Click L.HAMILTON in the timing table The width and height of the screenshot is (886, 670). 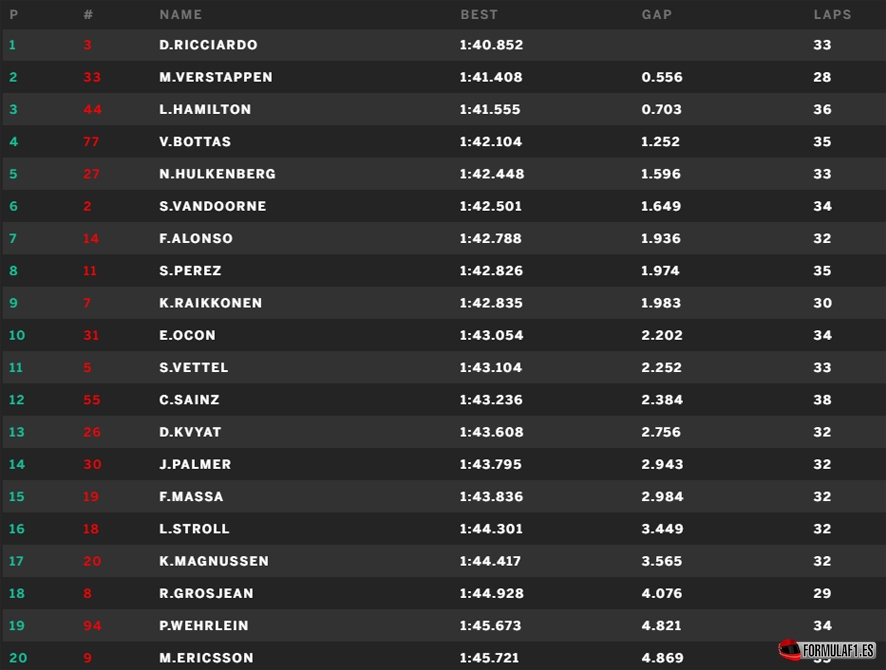(205, 110)
